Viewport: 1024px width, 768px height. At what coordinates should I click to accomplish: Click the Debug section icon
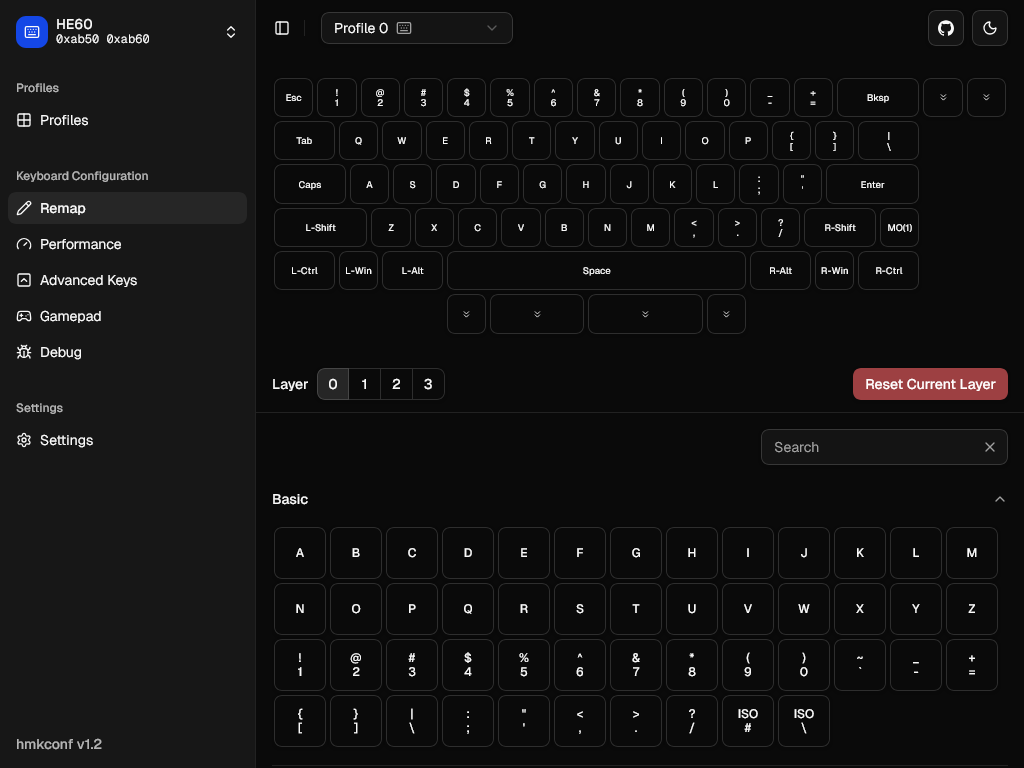(24, 352)
